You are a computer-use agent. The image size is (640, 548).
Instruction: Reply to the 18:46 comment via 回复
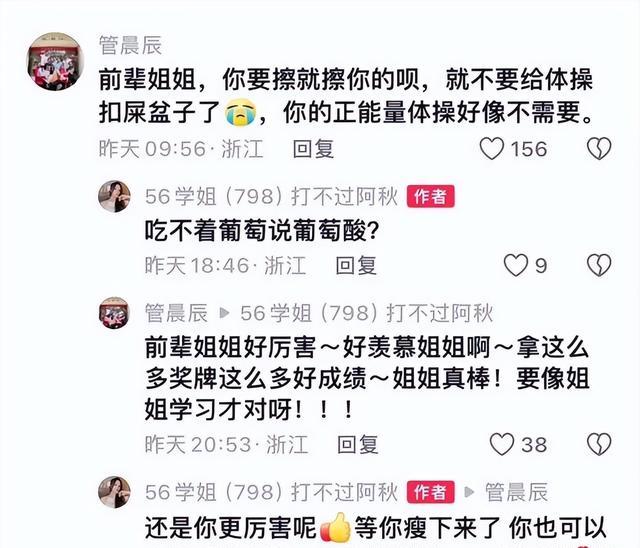click(356, 266)
